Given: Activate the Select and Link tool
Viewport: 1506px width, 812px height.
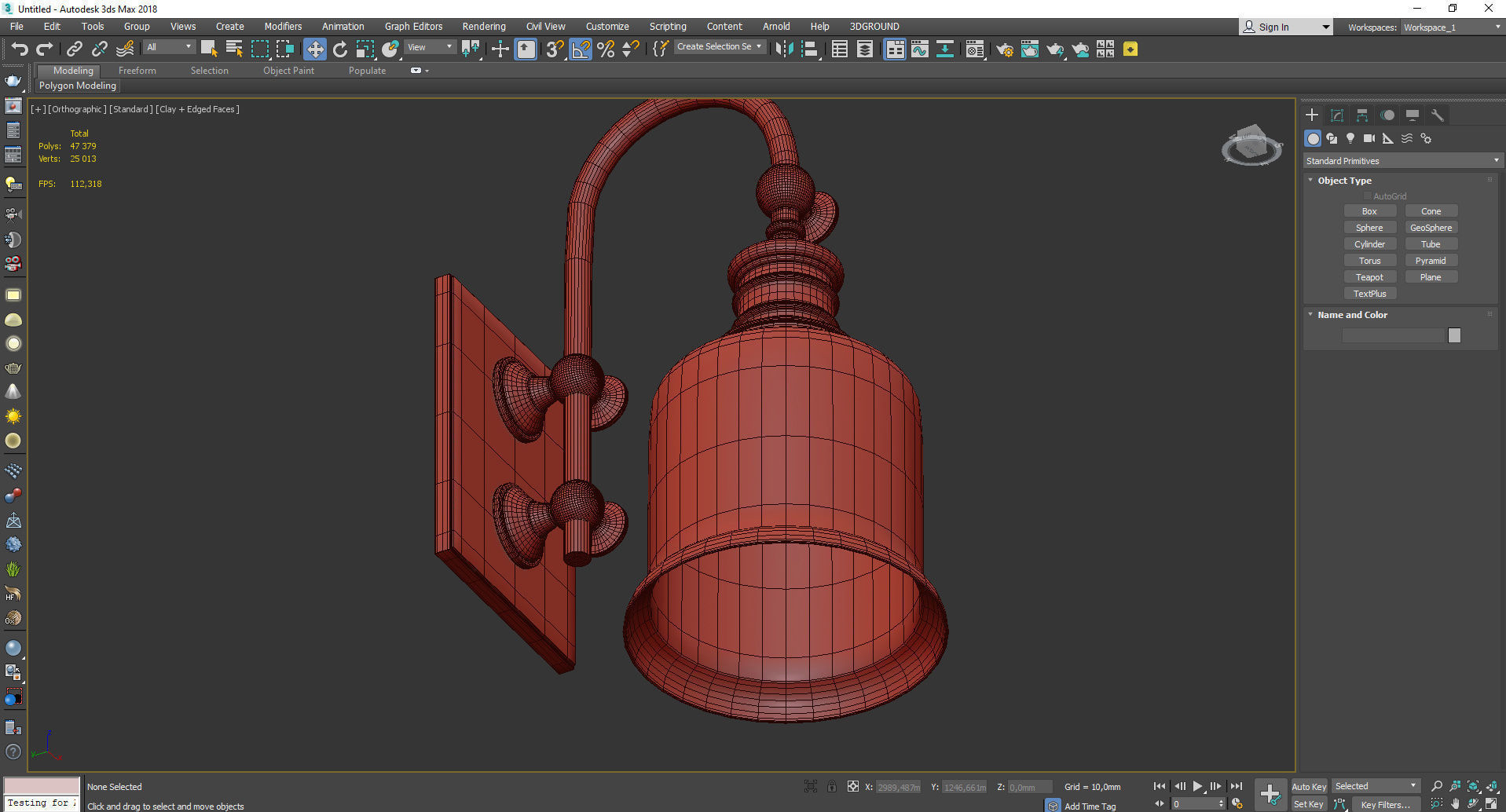Looking at the screenshot, I should [x=74, y=49].
